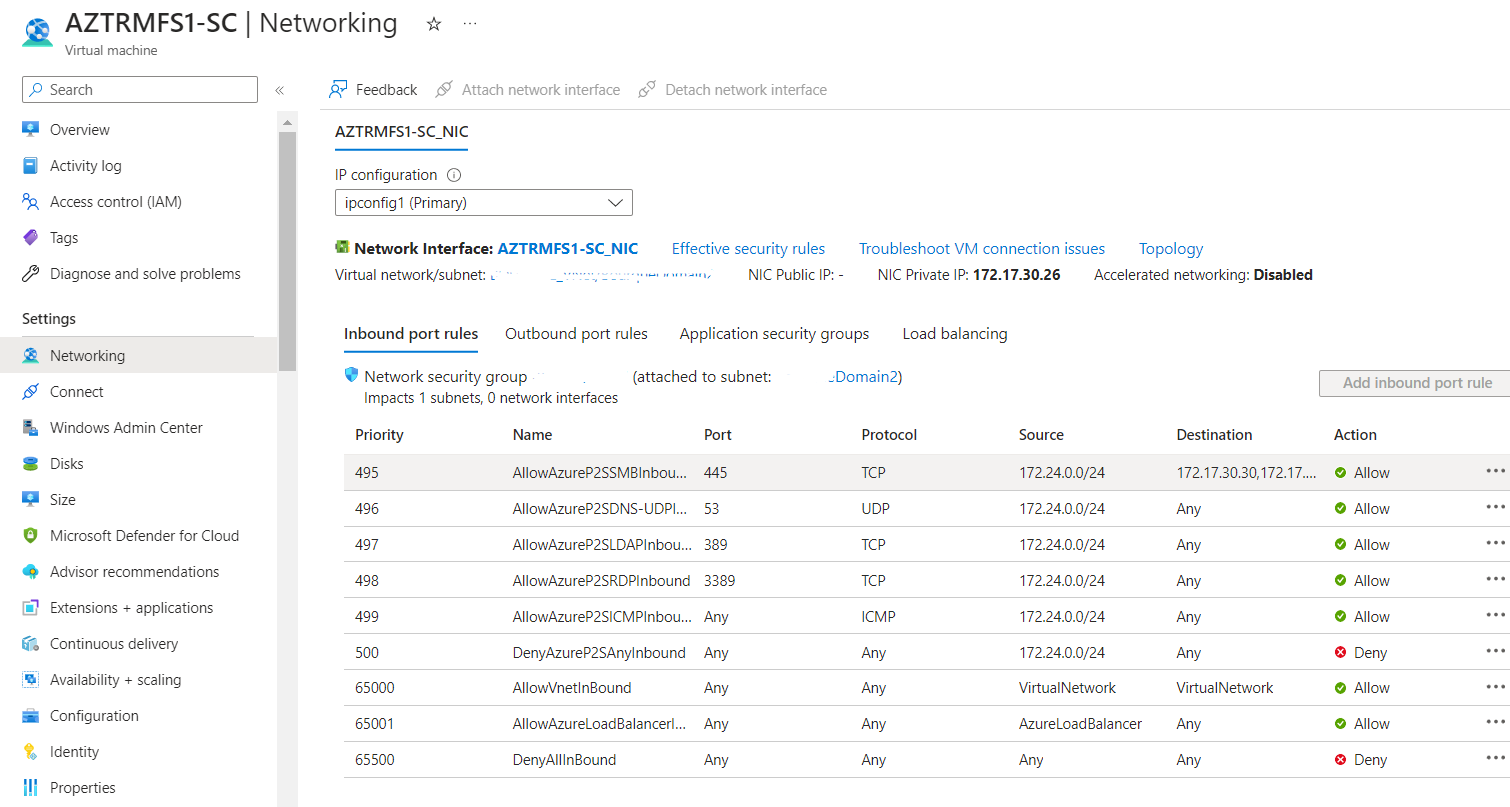1510x807 pixels.
Task: Open the AZTRMFS1-SC_NIC network interface link
Action: [568, 249]
